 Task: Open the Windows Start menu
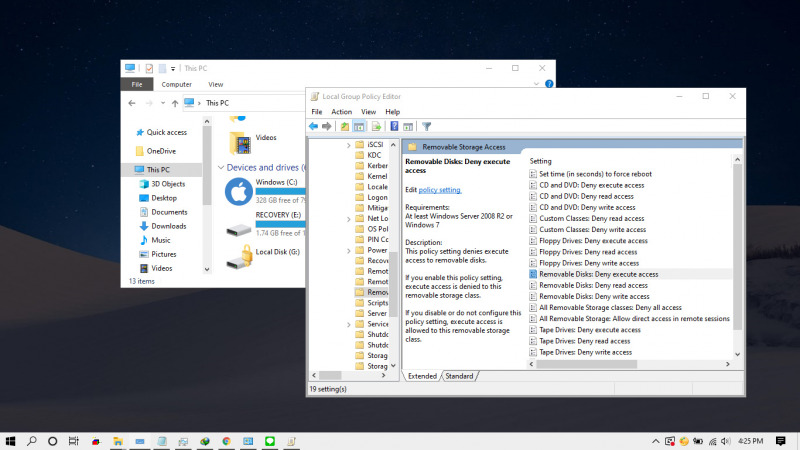[x=10, y=441]
